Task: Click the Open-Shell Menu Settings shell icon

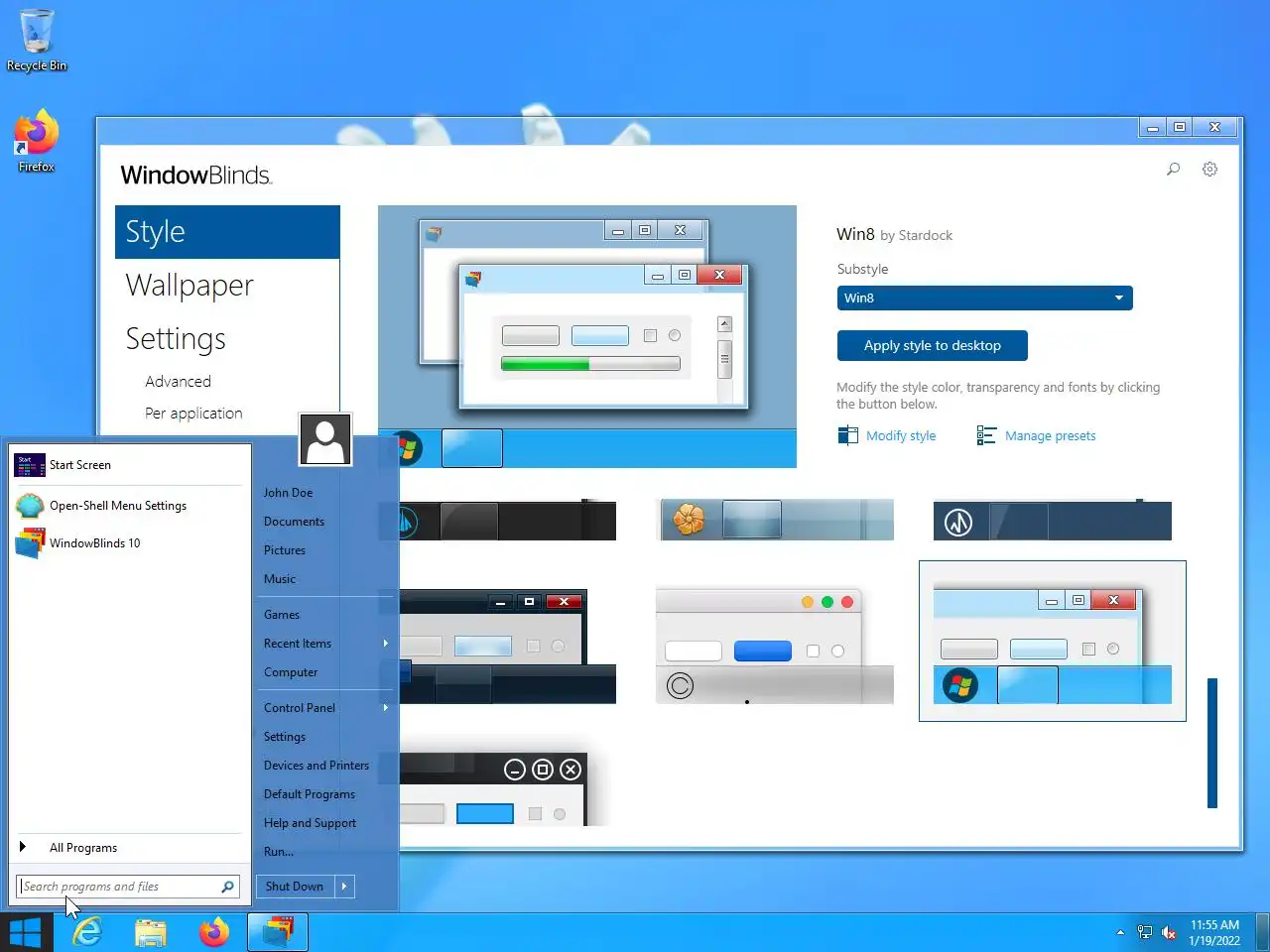Action: pos(30,506)
